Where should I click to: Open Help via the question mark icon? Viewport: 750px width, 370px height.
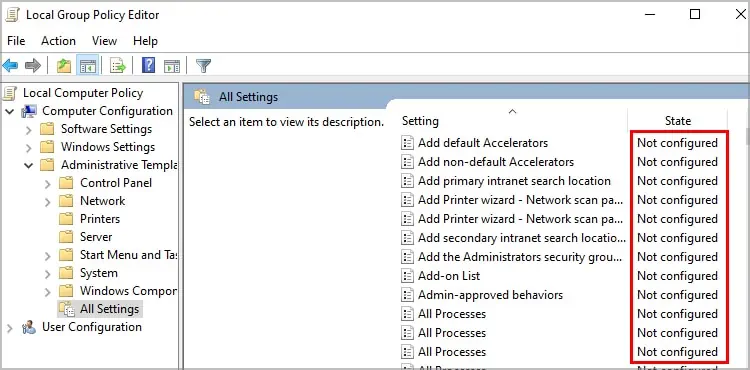point(148,65)
